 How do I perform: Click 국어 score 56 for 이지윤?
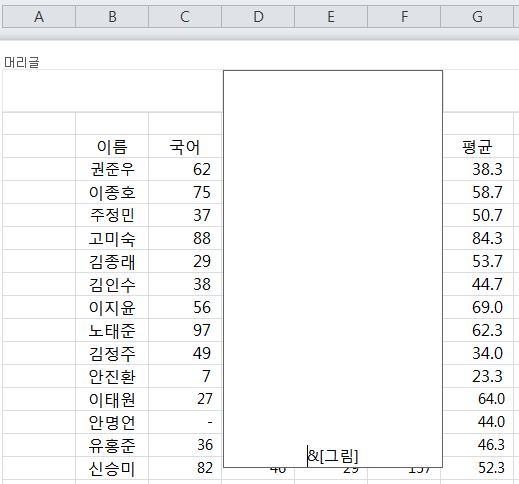click(x=185, y=307)
